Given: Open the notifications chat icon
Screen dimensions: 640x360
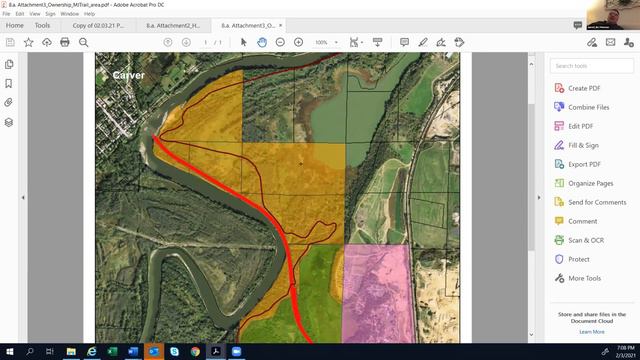Looking at the screenshot, I should tap(578, 25).
